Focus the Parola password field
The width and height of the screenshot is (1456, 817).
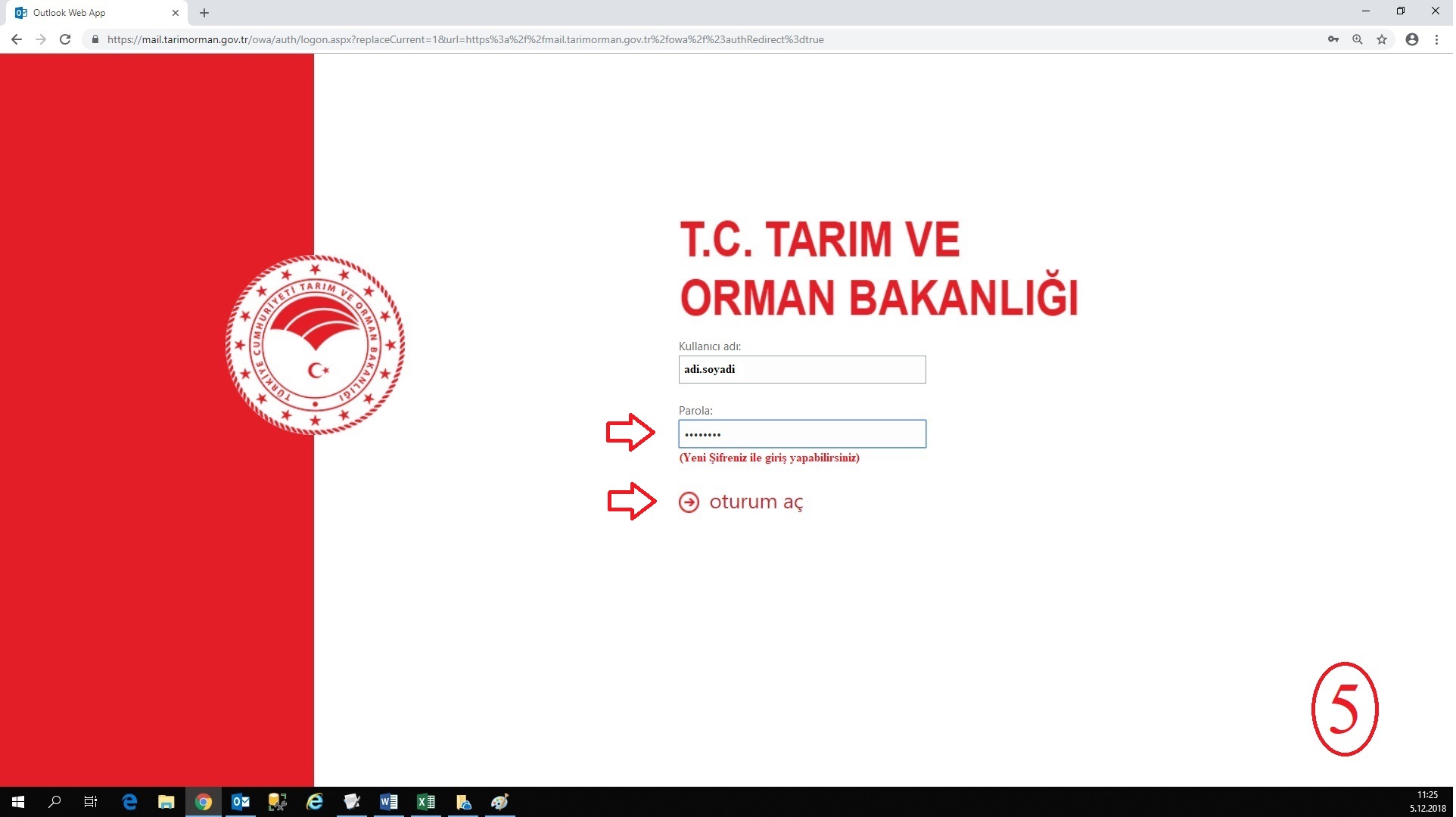(803, 434)
